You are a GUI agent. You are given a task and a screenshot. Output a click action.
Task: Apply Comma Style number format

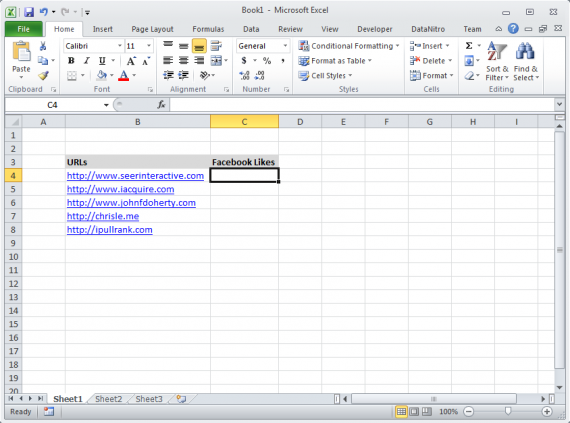tap(282, 61)
